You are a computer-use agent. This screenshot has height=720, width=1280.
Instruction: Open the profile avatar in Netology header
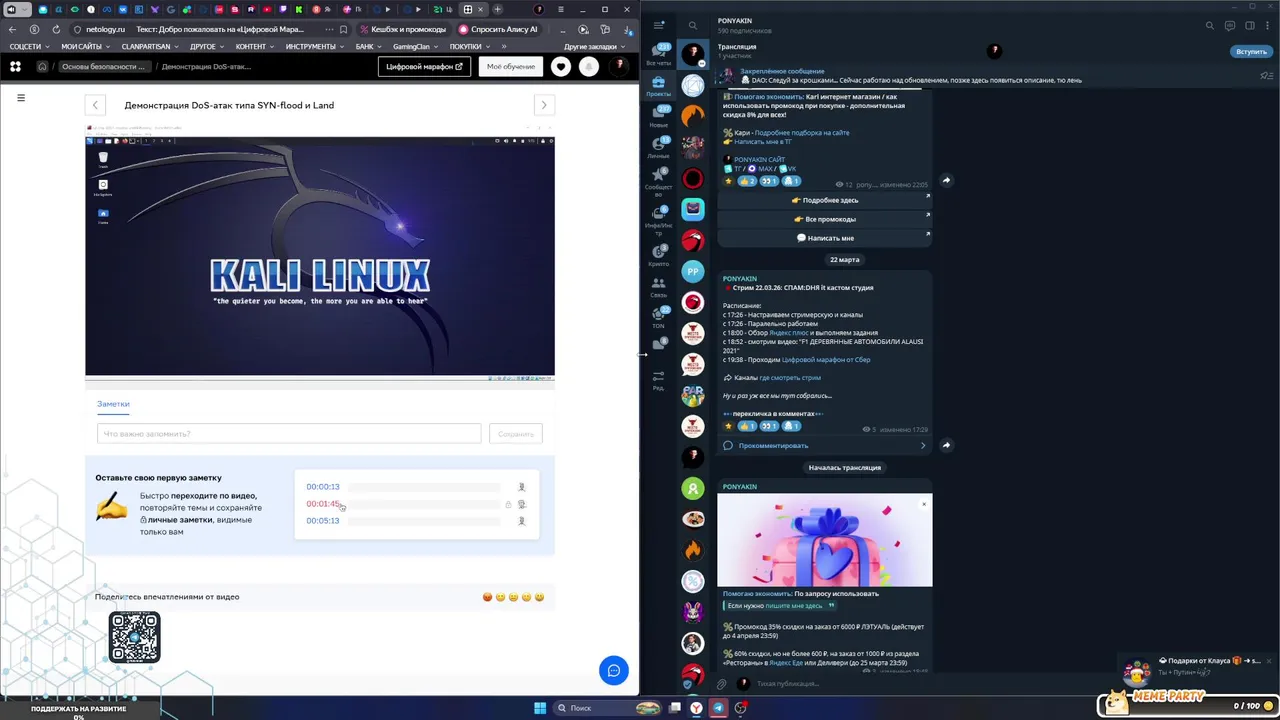coord(620,66)
